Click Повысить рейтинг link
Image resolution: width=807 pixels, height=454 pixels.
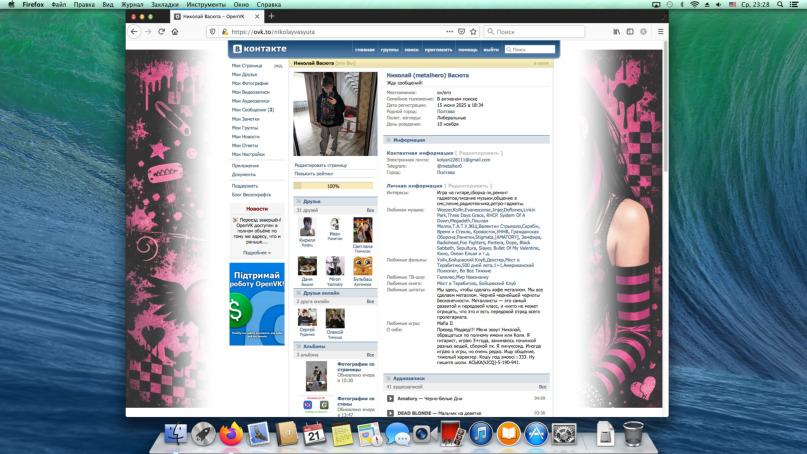tap(314, 174)
